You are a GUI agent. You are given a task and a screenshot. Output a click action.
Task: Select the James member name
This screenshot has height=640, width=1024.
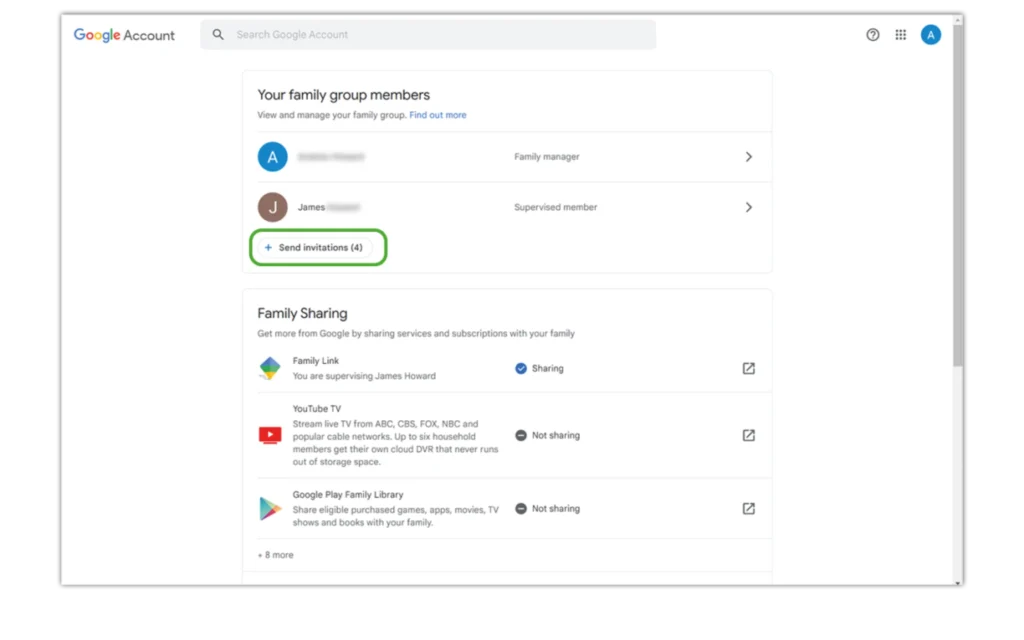[312, 207]
